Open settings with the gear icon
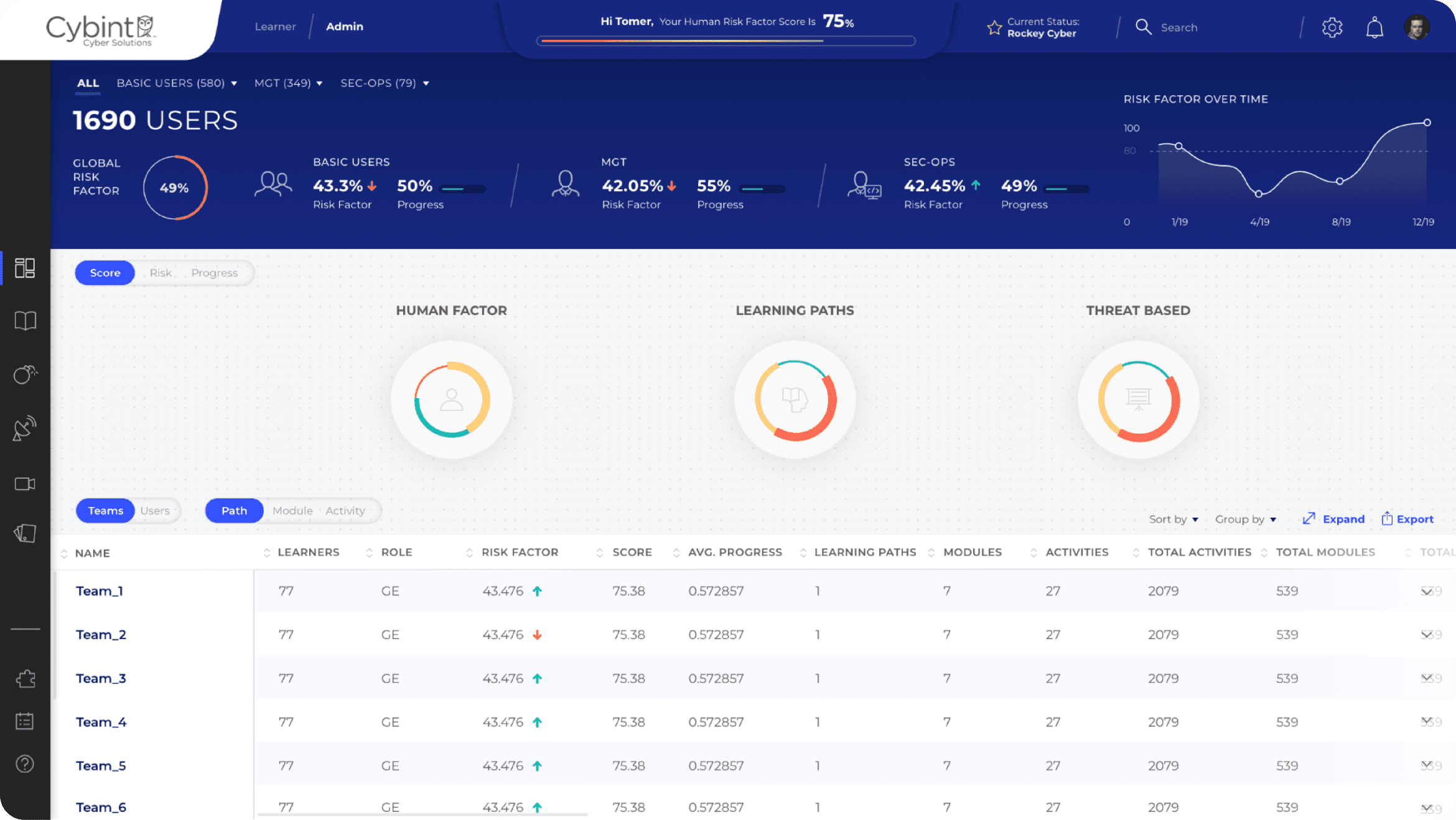 (1332, 27)
